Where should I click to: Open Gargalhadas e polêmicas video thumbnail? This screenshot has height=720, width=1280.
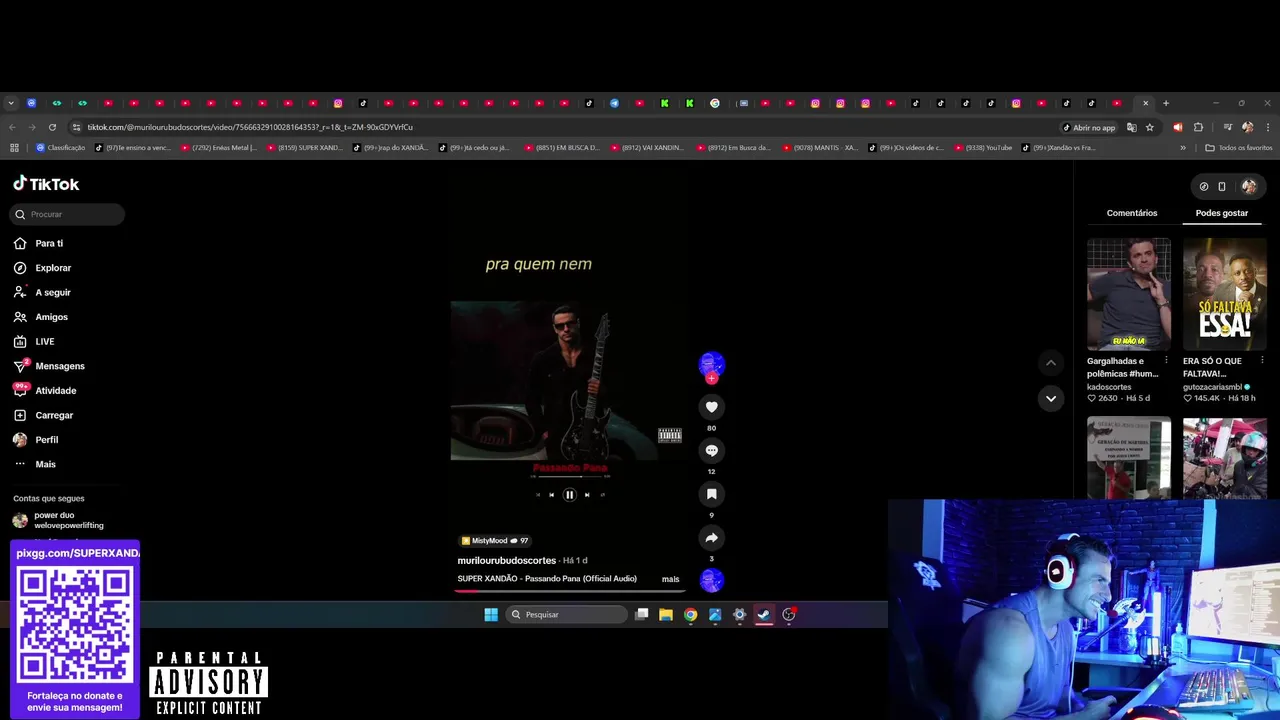coord(1129,294)
